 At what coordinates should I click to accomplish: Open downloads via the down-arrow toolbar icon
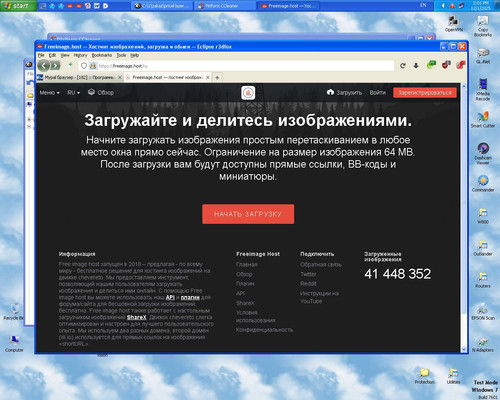416,66
